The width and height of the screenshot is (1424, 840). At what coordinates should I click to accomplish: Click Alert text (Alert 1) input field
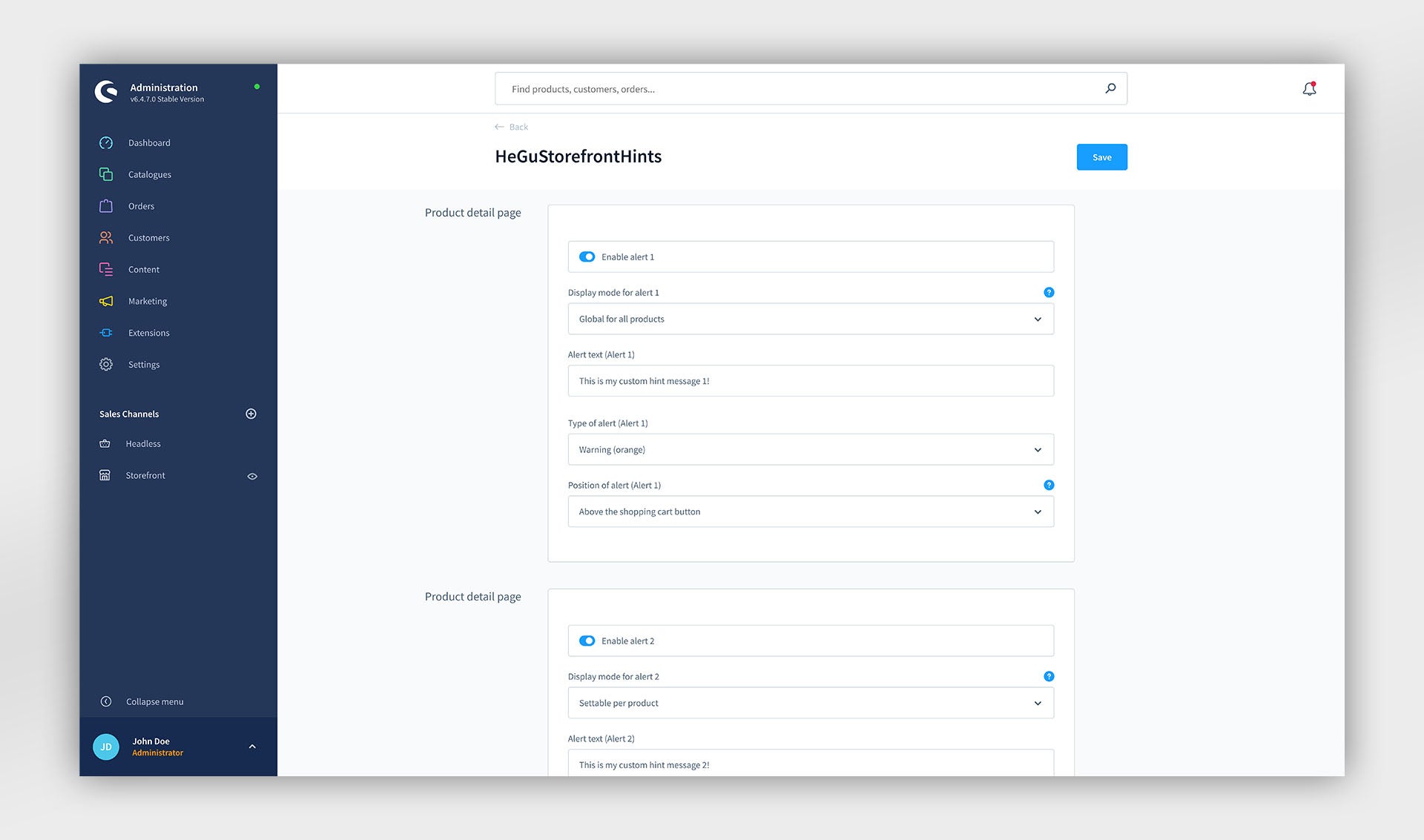(810, 381)
